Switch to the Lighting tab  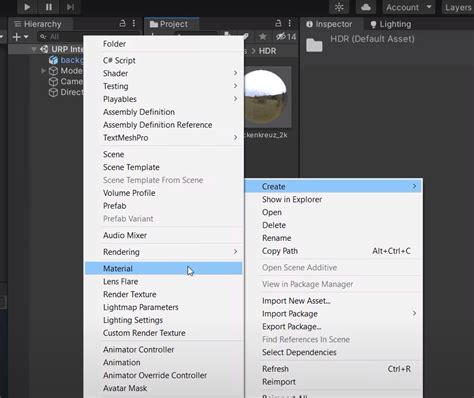click(391, 24)
